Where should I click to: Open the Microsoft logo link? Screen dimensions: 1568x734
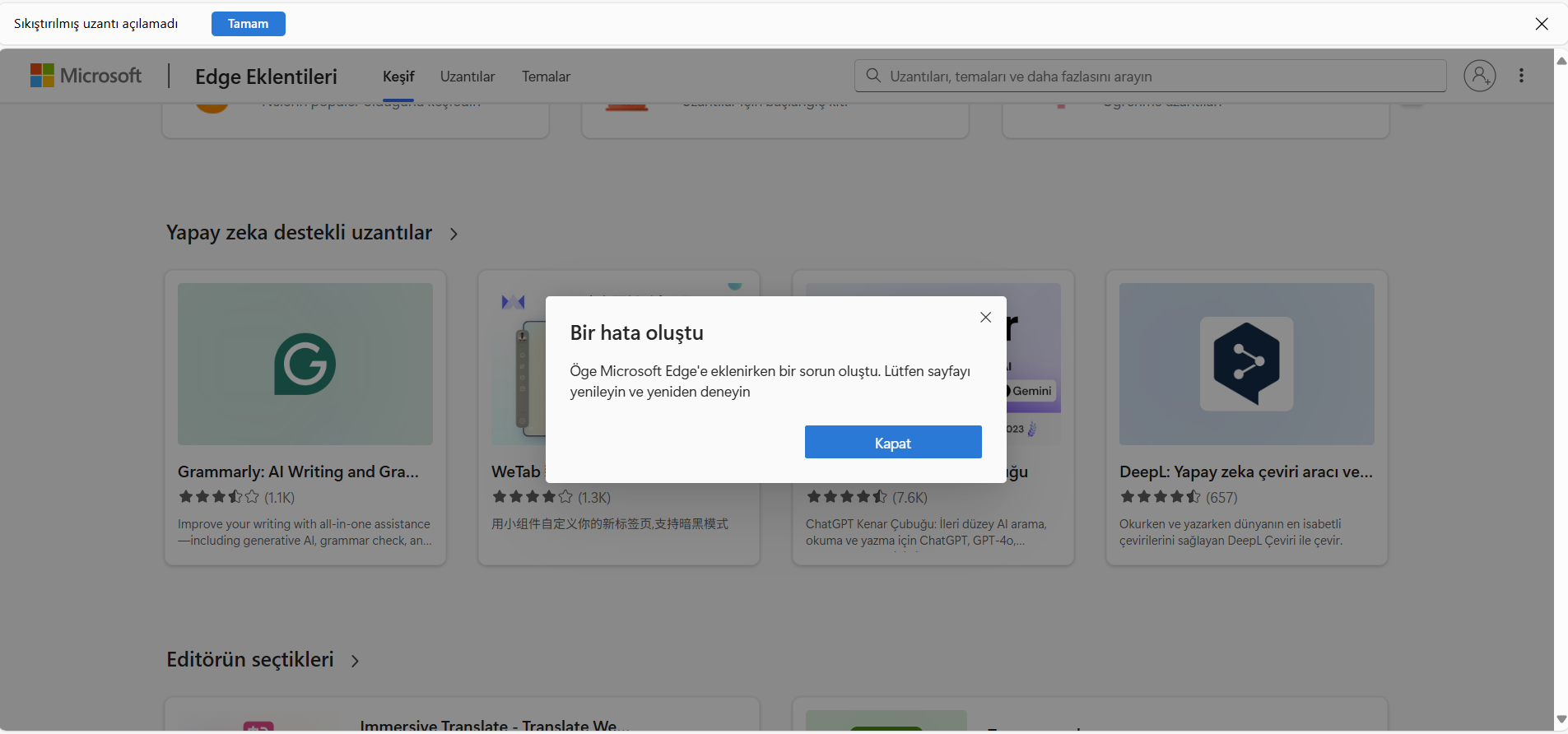(x=86, y=76)
